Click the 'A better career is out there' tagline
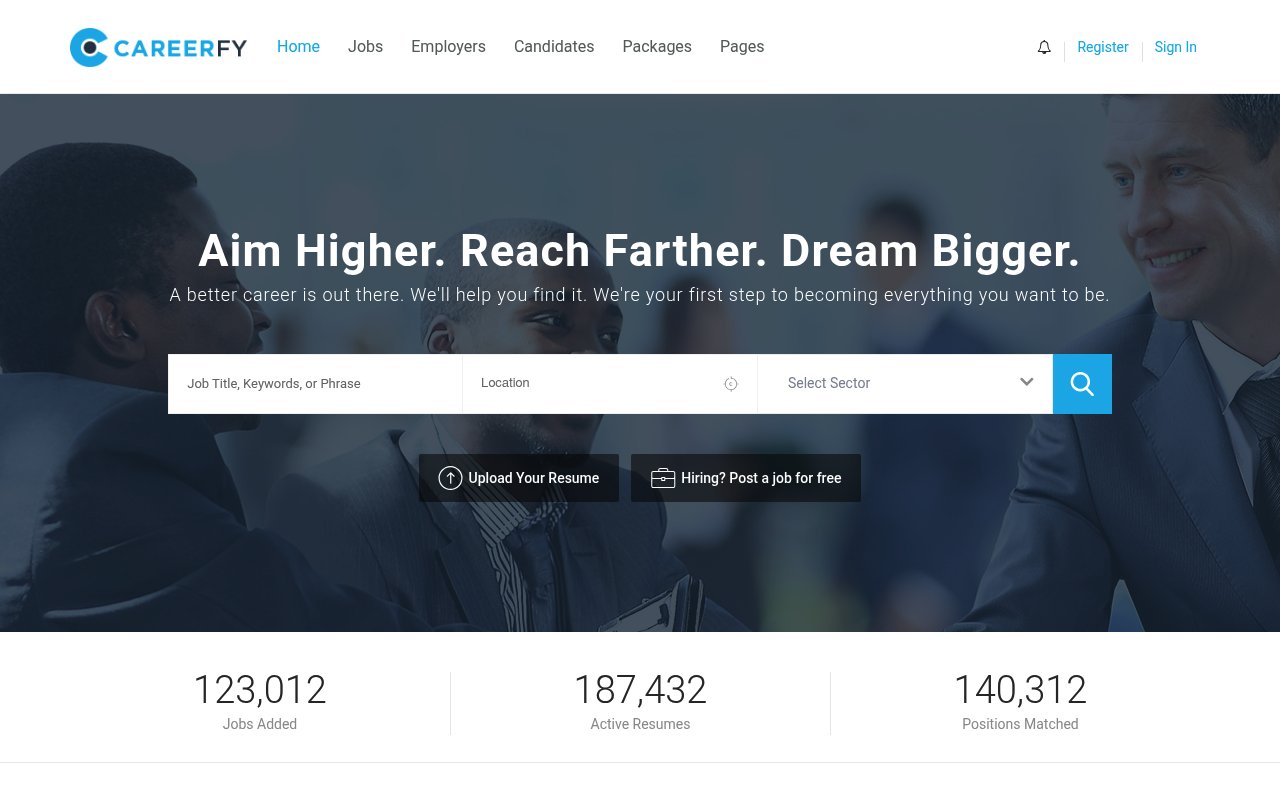1280x800 pixels. [640, 295]
